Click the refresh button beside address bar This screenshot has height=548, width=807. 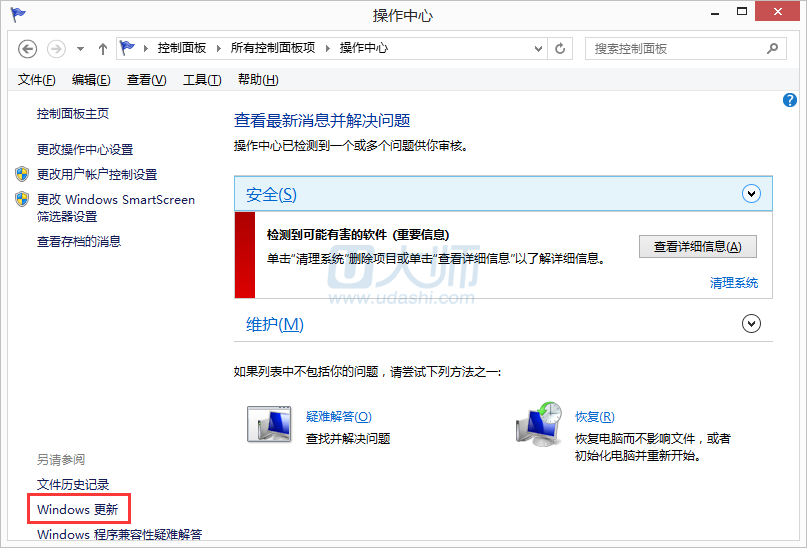click(560, 49)
